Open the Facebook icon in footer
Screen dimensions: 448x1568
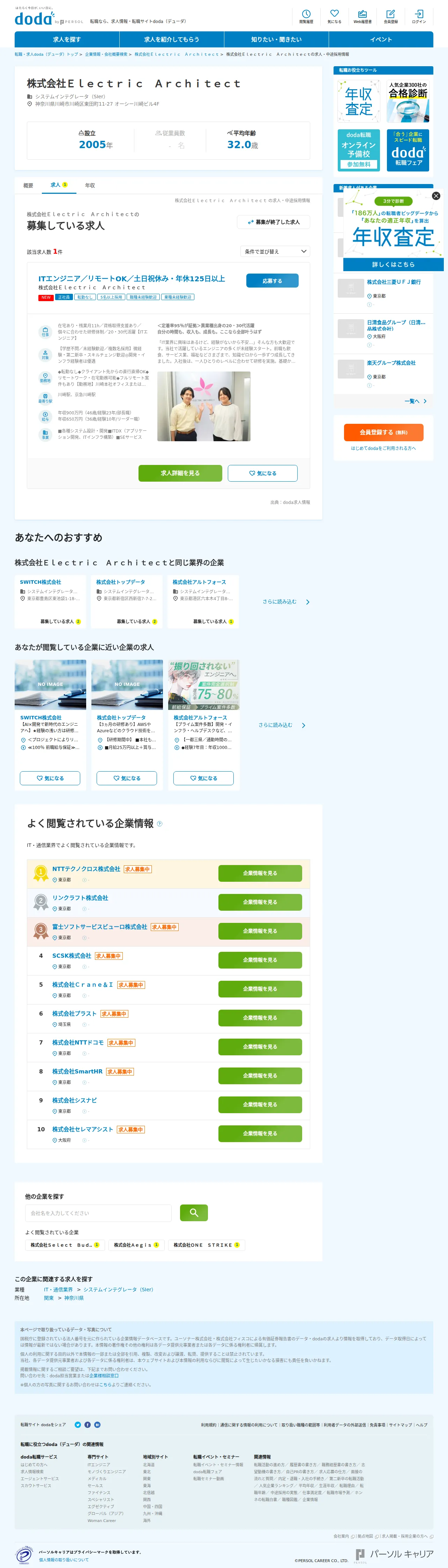click(x=88, y=1424)
